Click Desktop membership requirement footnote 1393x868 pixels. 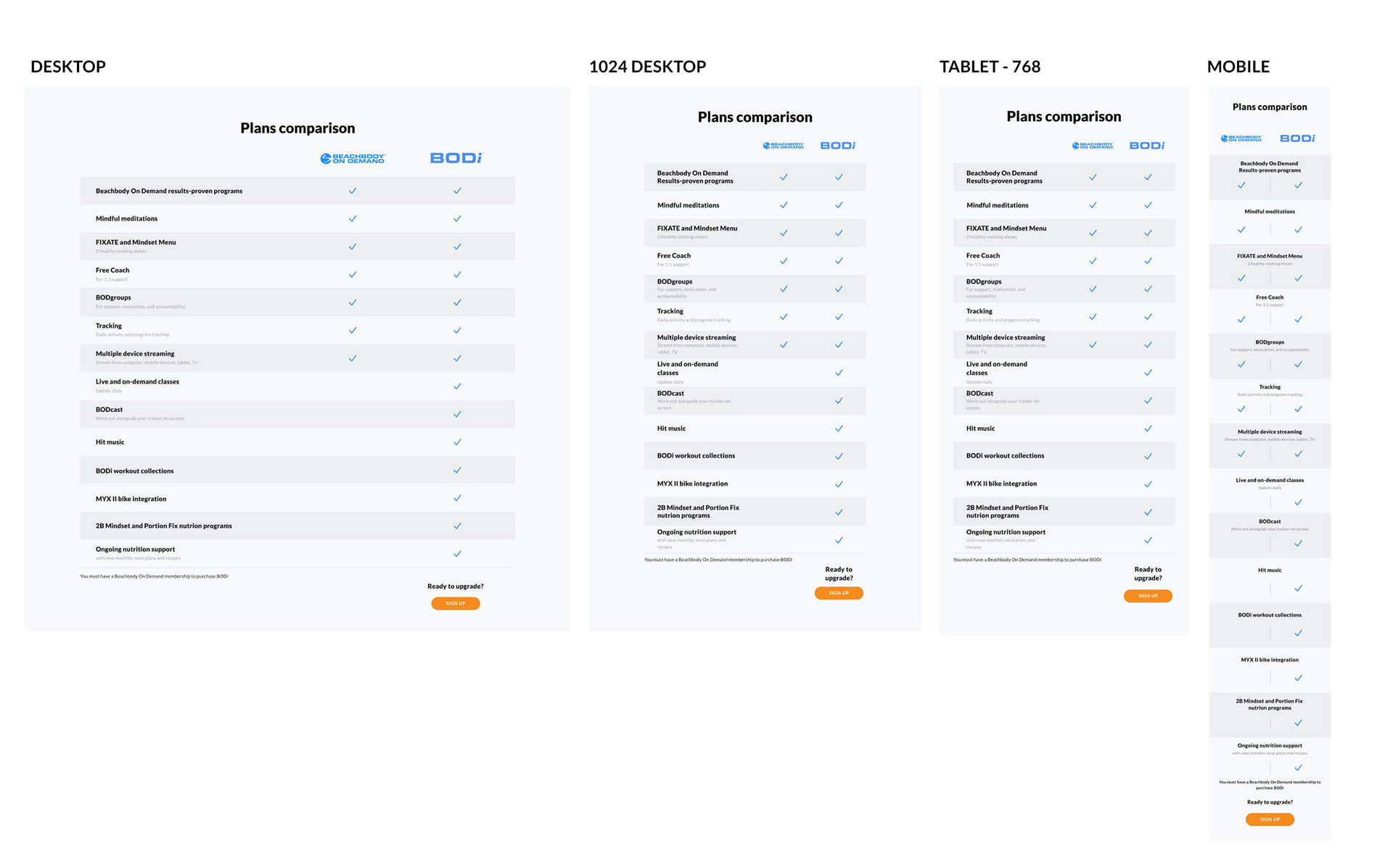tap(154, 576)
